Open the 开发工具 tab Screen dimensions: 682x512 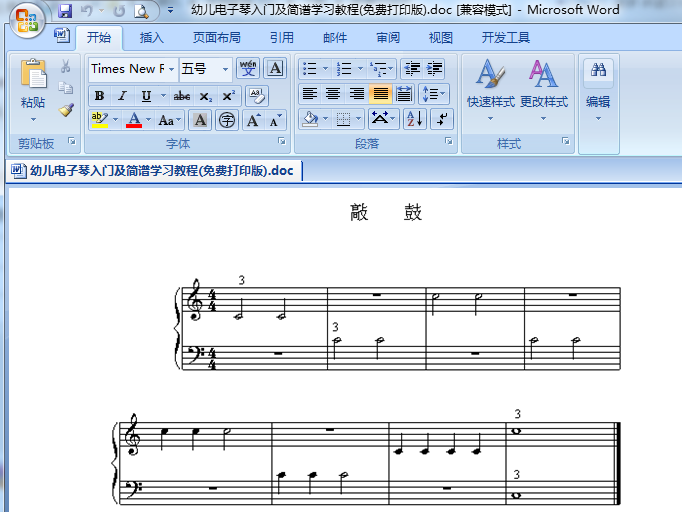pos(505,38)
